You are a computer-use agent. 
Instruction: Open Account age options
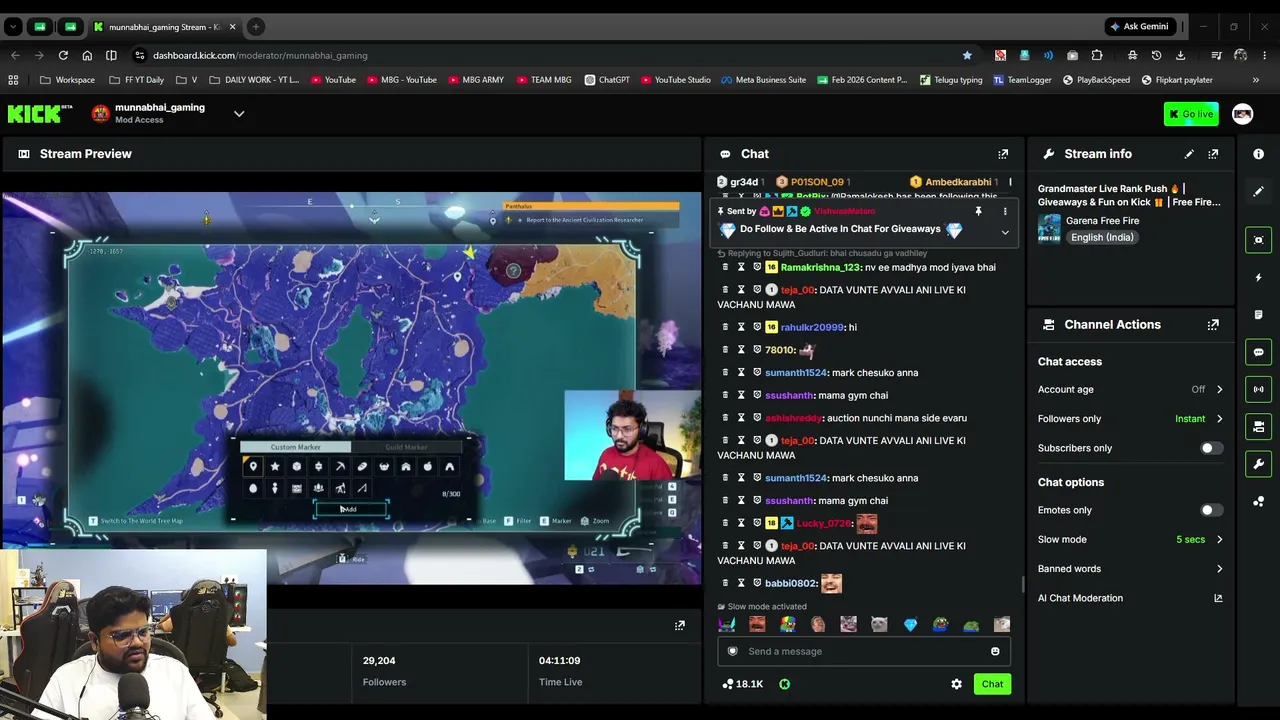1130,389
